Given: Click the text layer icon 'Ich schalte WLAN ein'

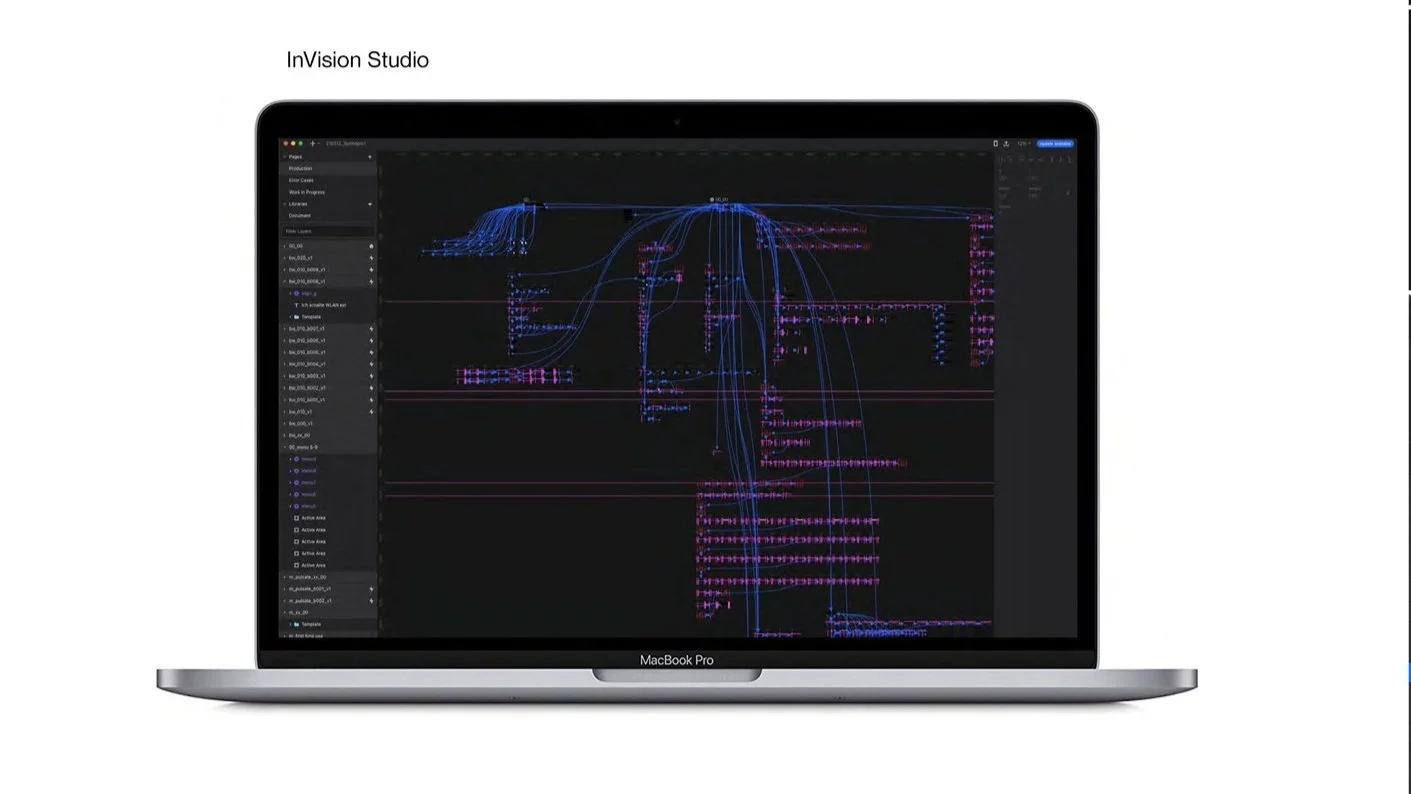Looking at the screenshot, I should [x=296, y=305].
